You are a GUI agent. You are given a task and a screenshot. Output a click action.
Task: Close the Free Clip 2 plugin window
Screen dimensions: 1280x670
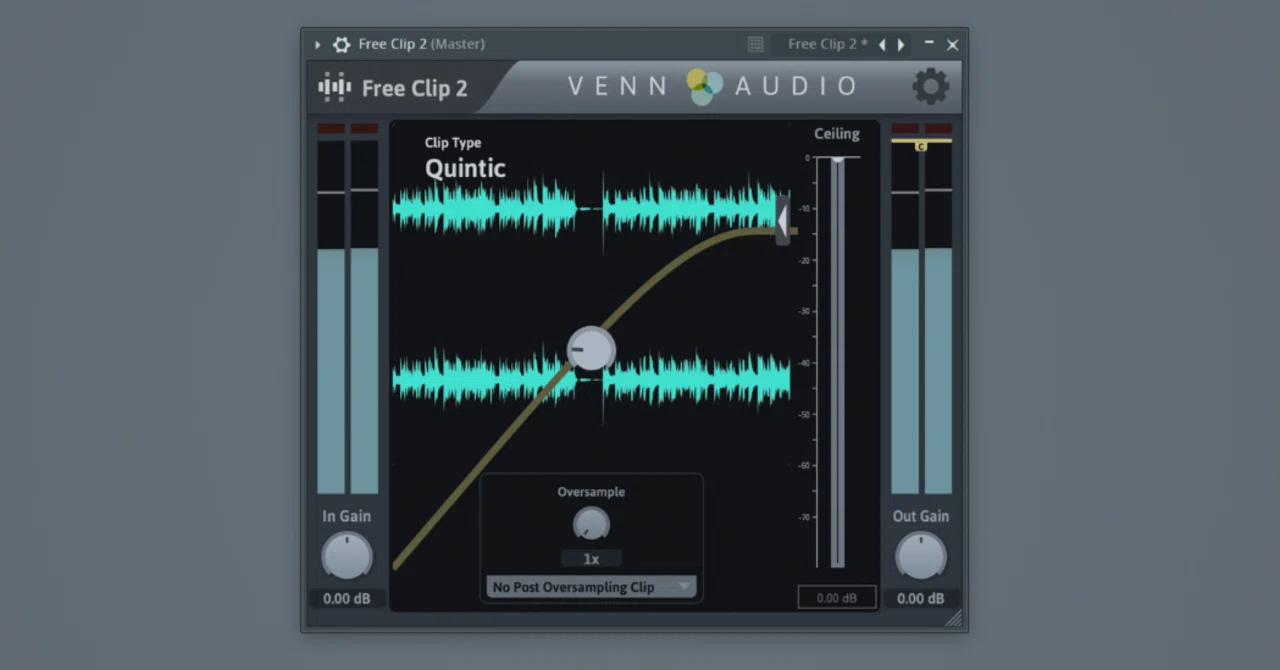(952, 44)
